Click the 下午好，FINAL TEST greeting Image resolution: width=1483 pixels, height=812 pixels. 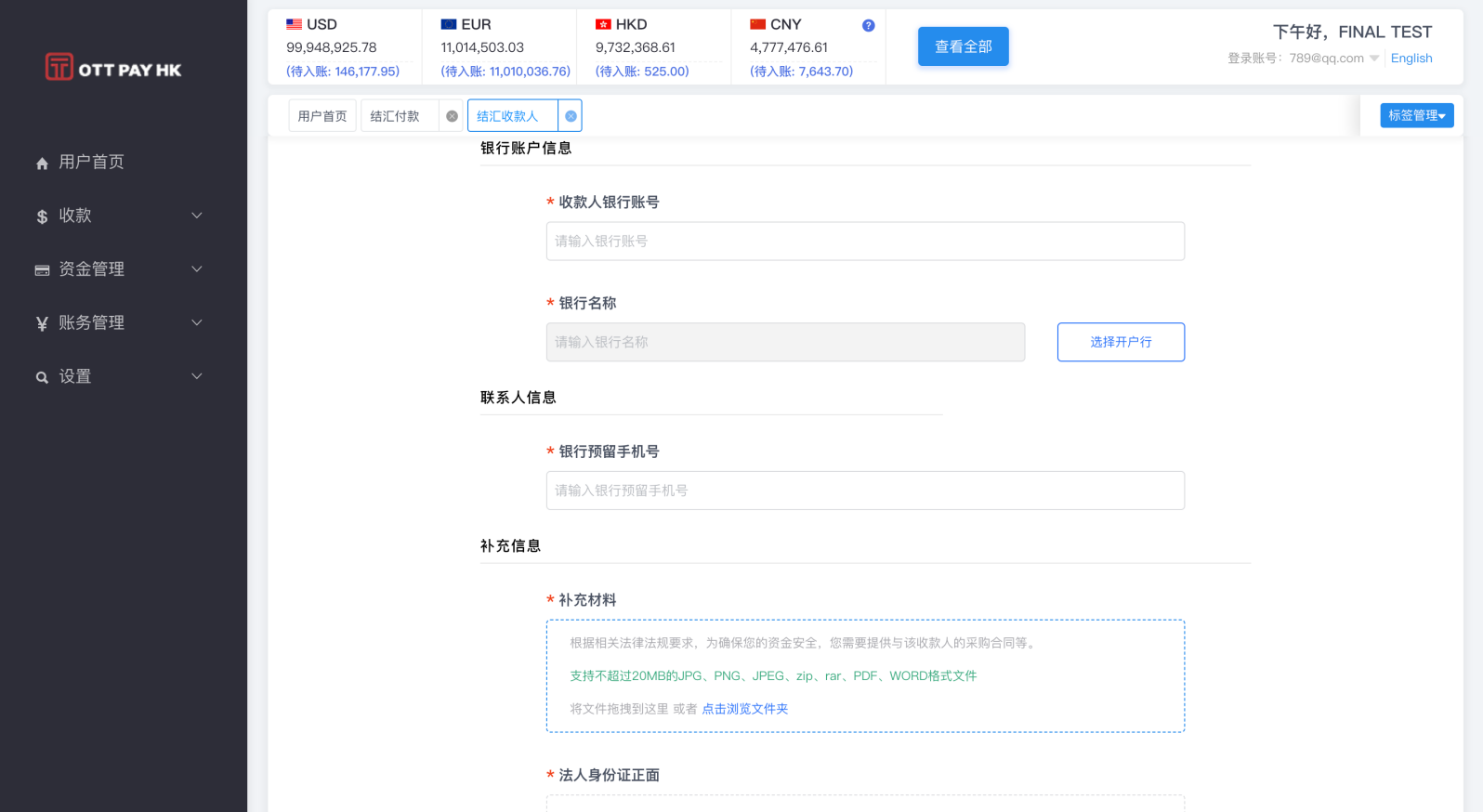(x=1352, y=32)
